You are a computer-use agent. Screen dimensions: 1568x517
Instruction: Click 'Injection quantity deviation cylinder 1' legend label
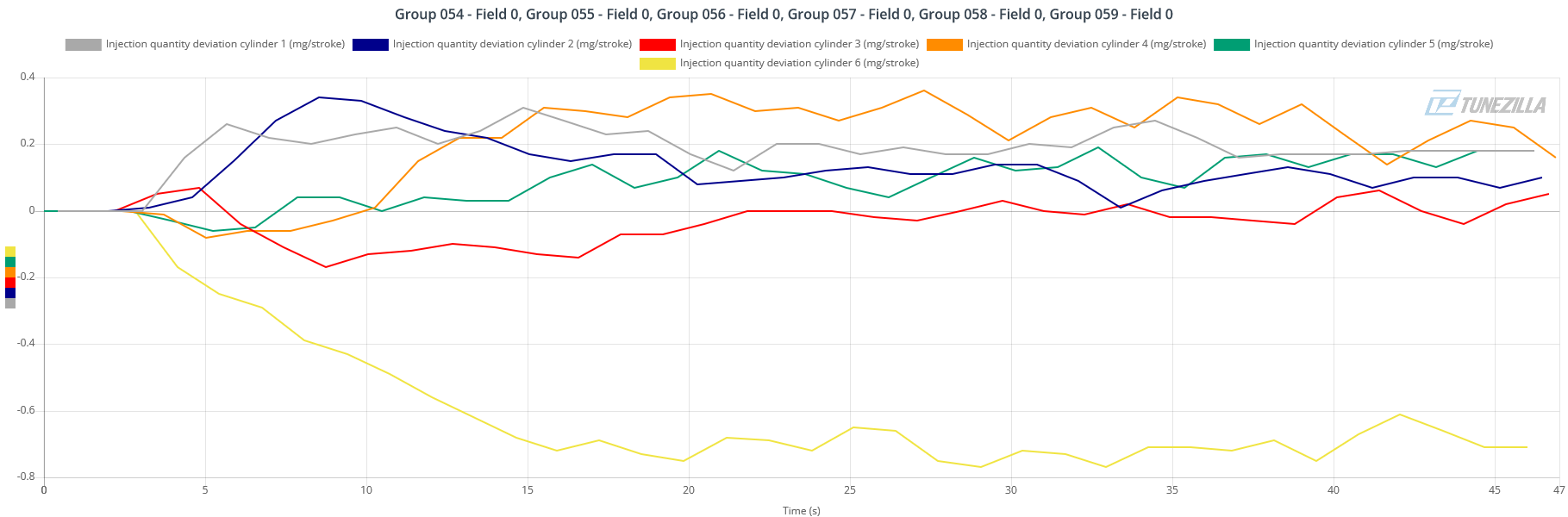pyautogui.click(x=225, y=44)
